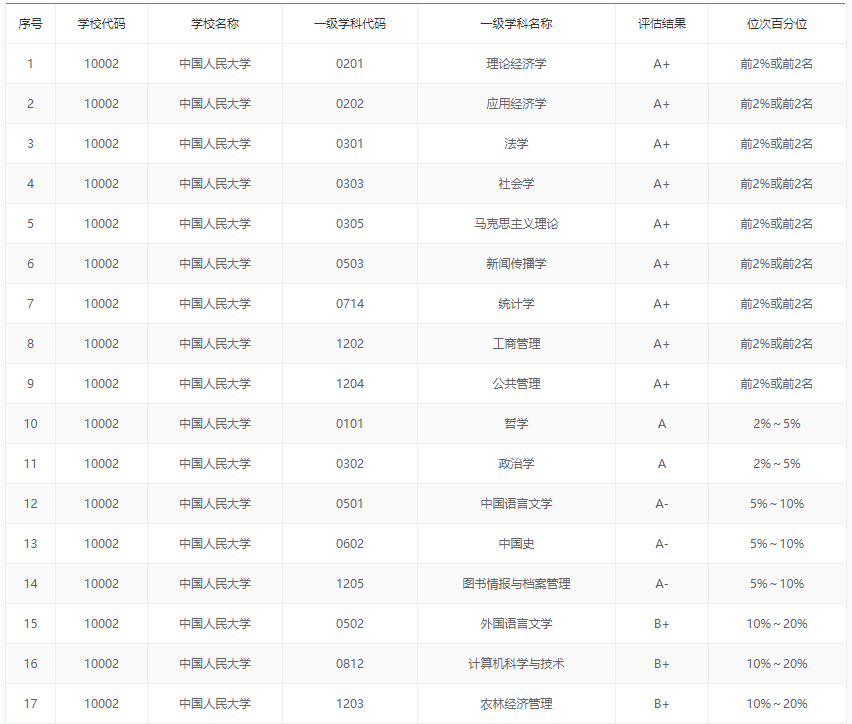The image size is (852, 724).
Task: Select the 法学 subject cell
Action: [x=516, y=143]
